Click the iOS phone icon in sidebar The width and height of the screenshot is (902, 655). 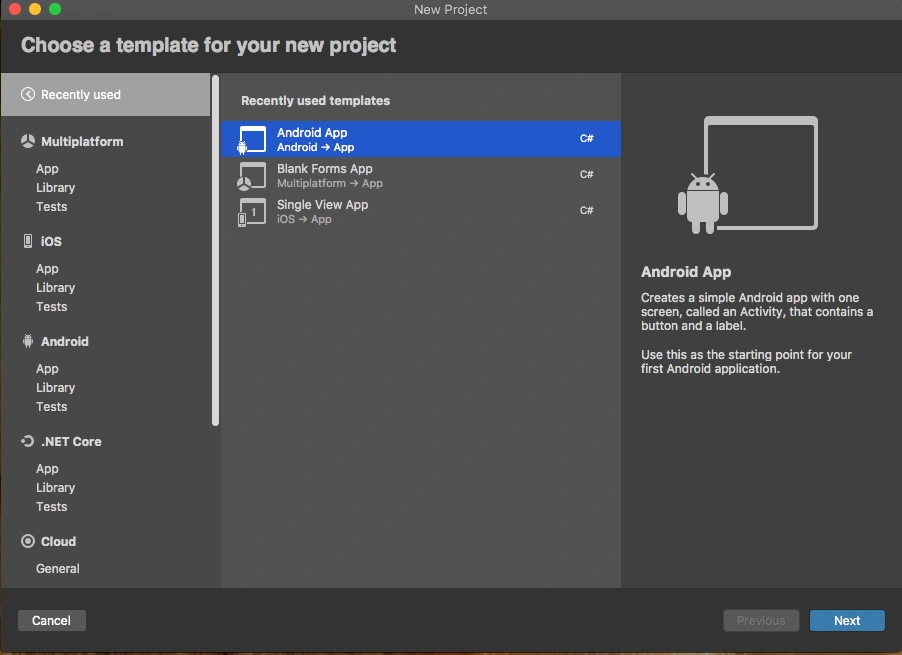click(28, 241)
